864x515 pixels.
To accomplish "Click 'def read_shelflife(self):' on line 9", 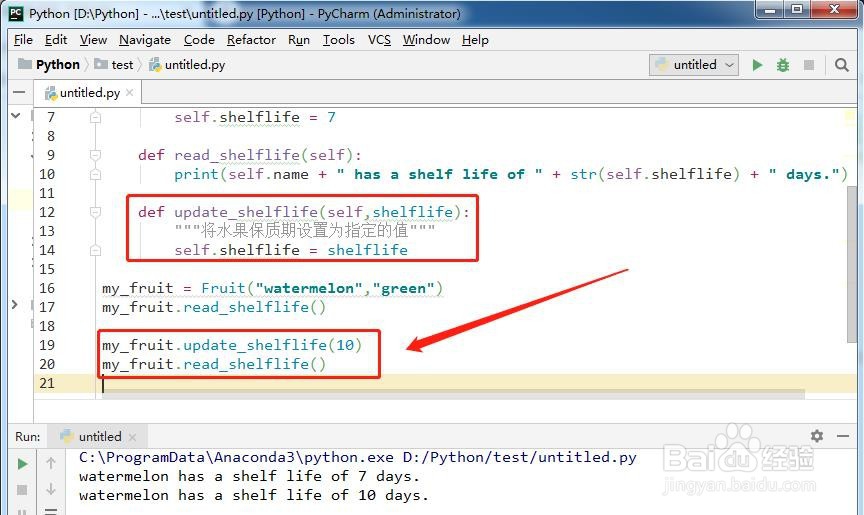I will [x=250, y=155].
